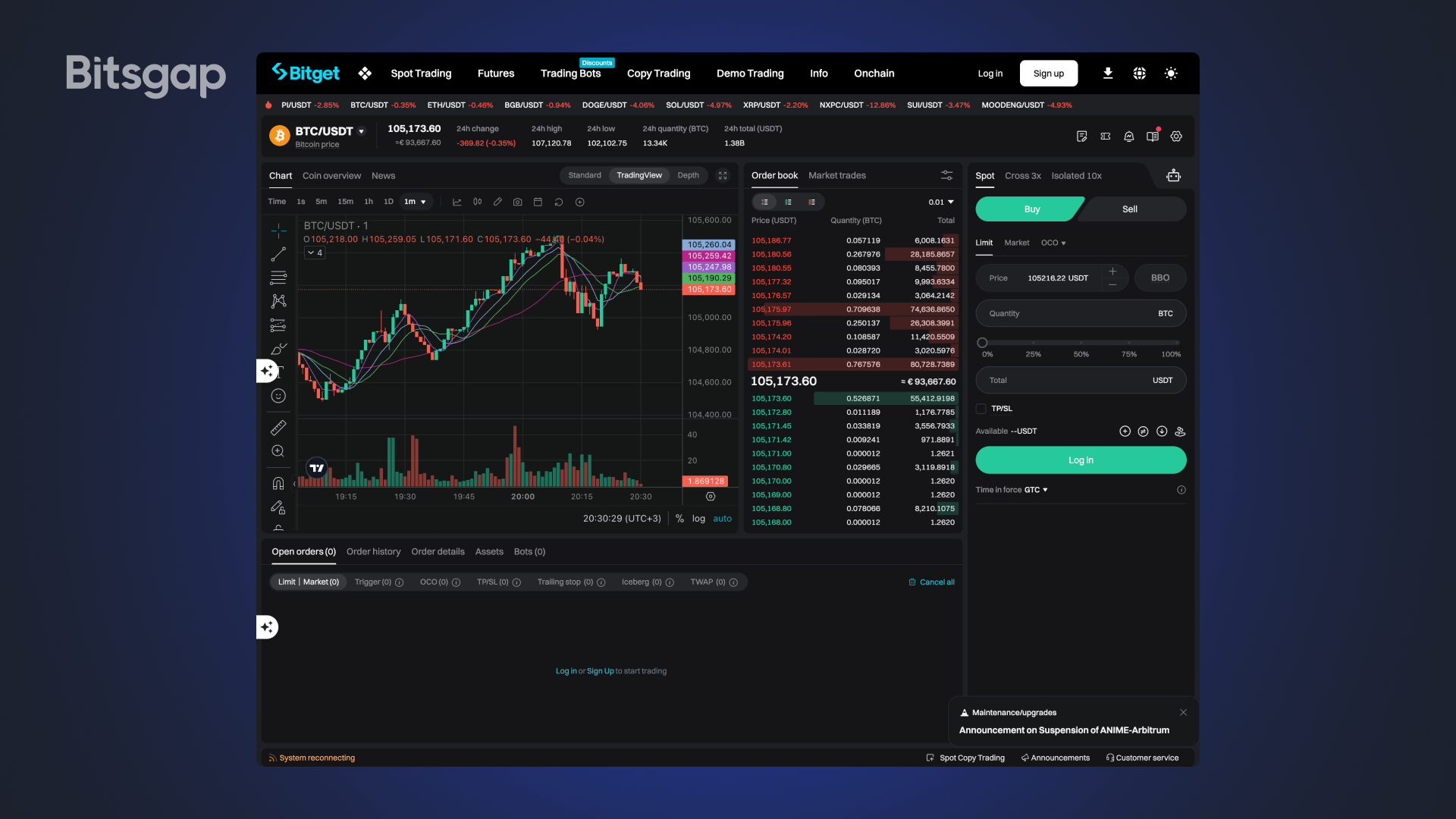Open the BTC/USDT pair selector dropdown

click(x=362, y=131)
